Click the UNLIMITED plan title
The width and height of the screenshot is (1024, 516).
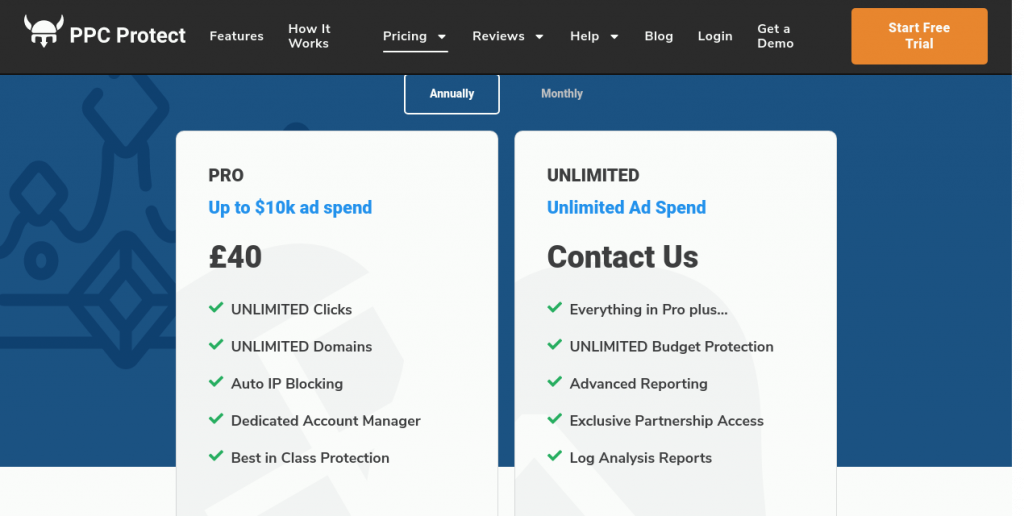[x=593, y=175]
